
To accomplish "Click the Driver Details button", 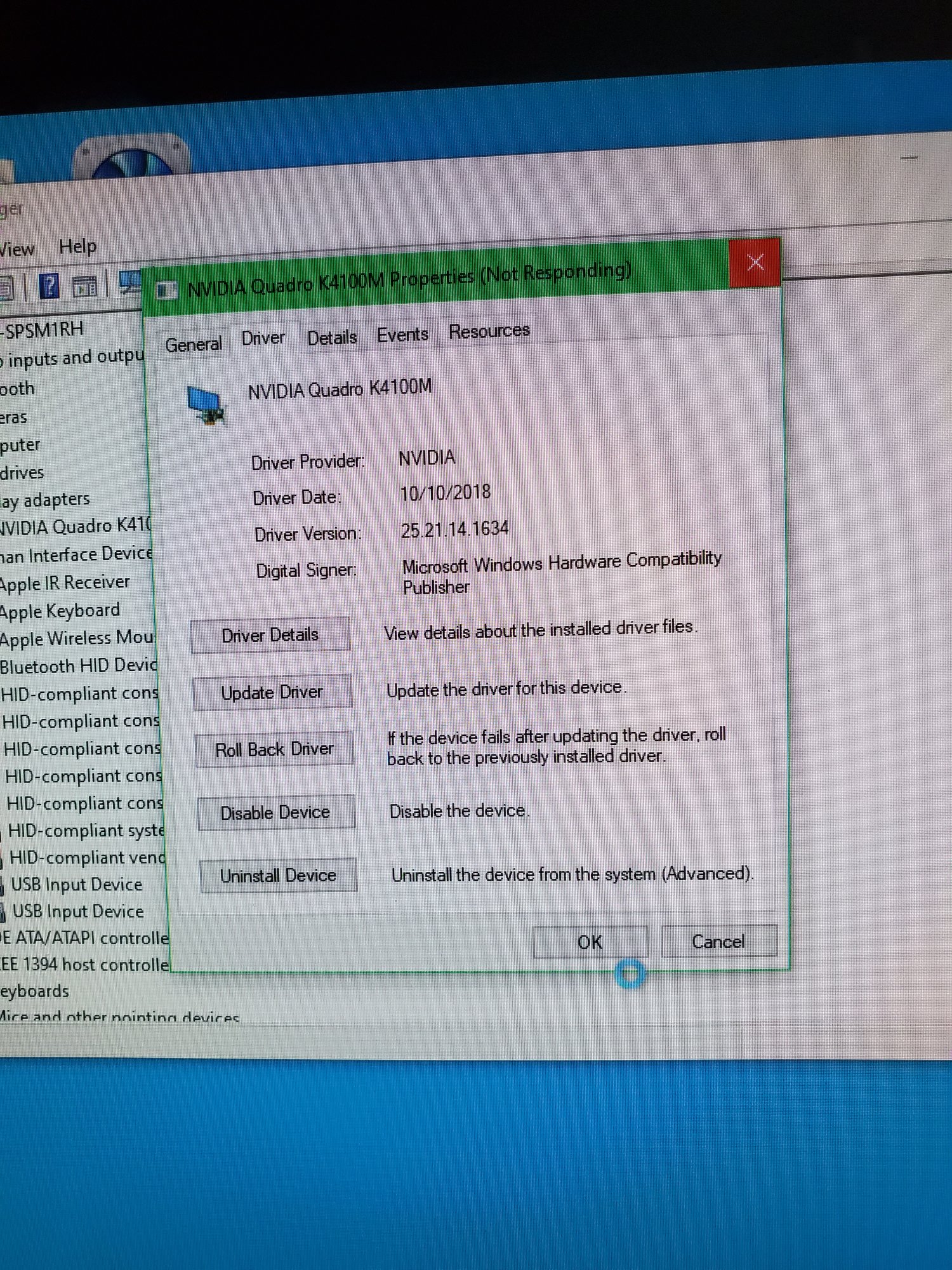I will click(270, 635).
